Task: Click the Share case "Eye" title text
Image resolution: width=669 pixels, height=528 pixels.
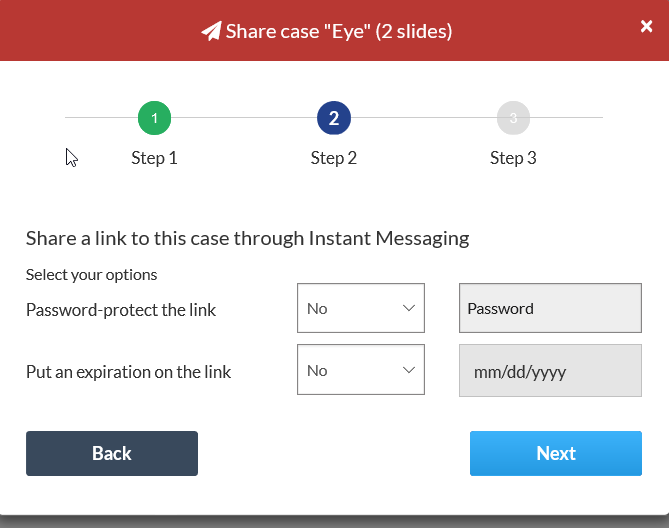Action: pos(339,31)
